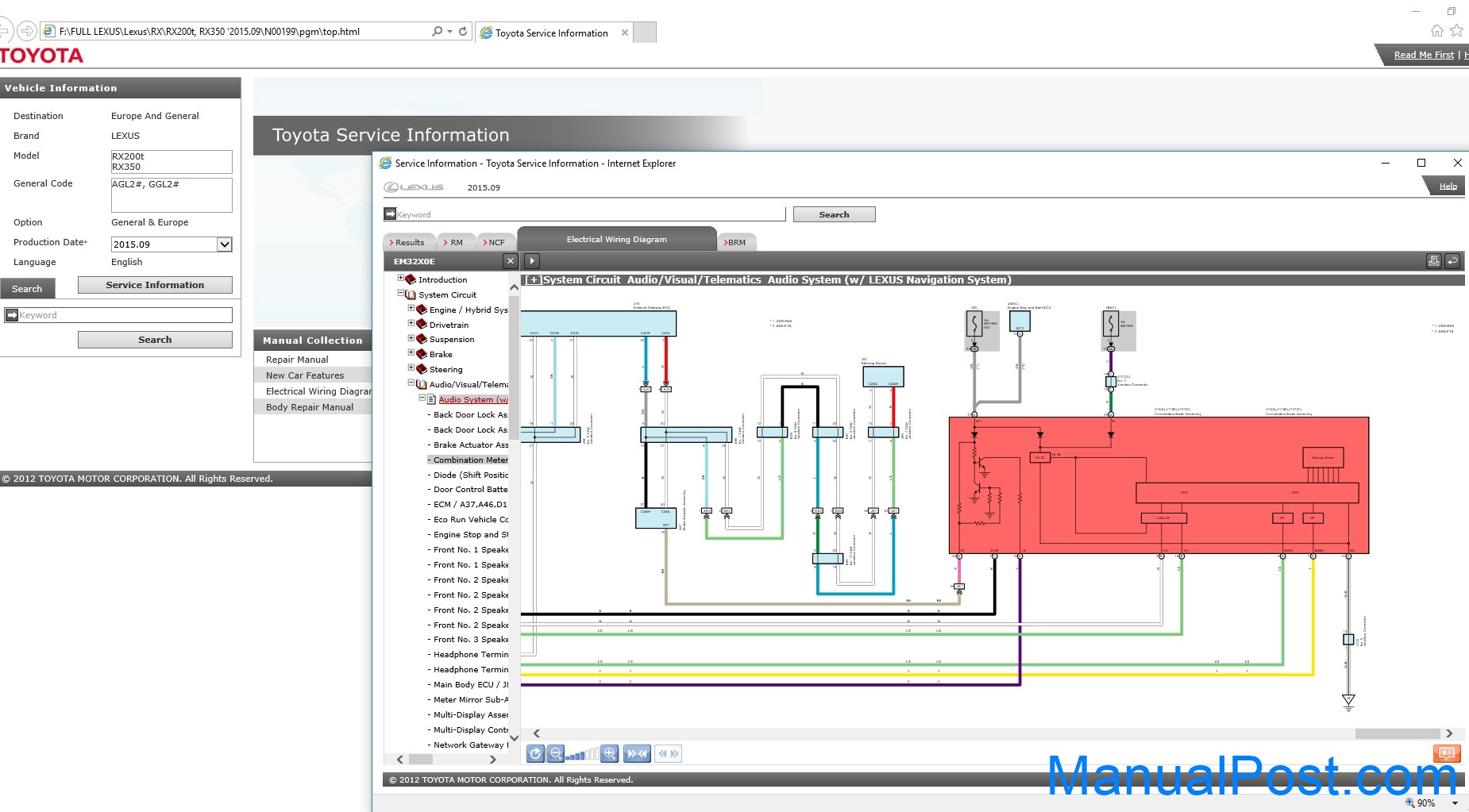Screen dimensions: 1469x812
Task: Collapse the System Circuit tree node
Action: click(401, 294)
